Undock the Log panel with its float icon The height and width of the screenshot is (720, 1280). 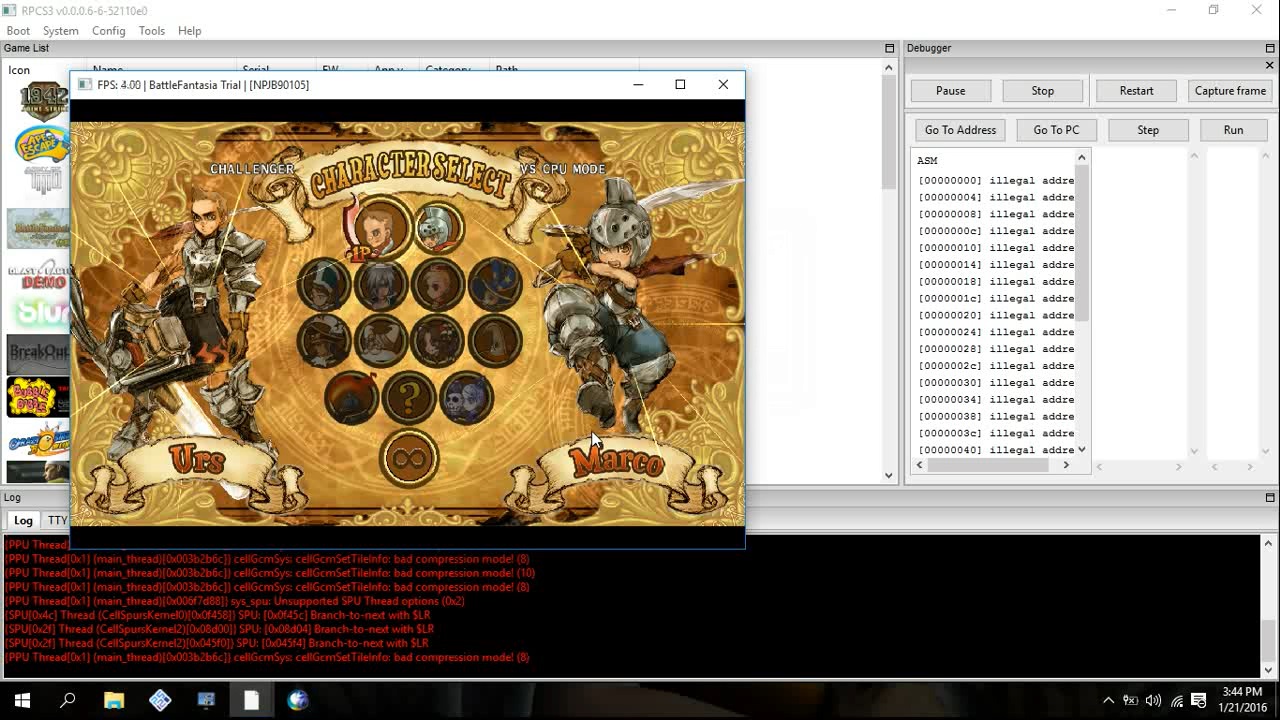pyautogui.click(x=1270, y=497)
